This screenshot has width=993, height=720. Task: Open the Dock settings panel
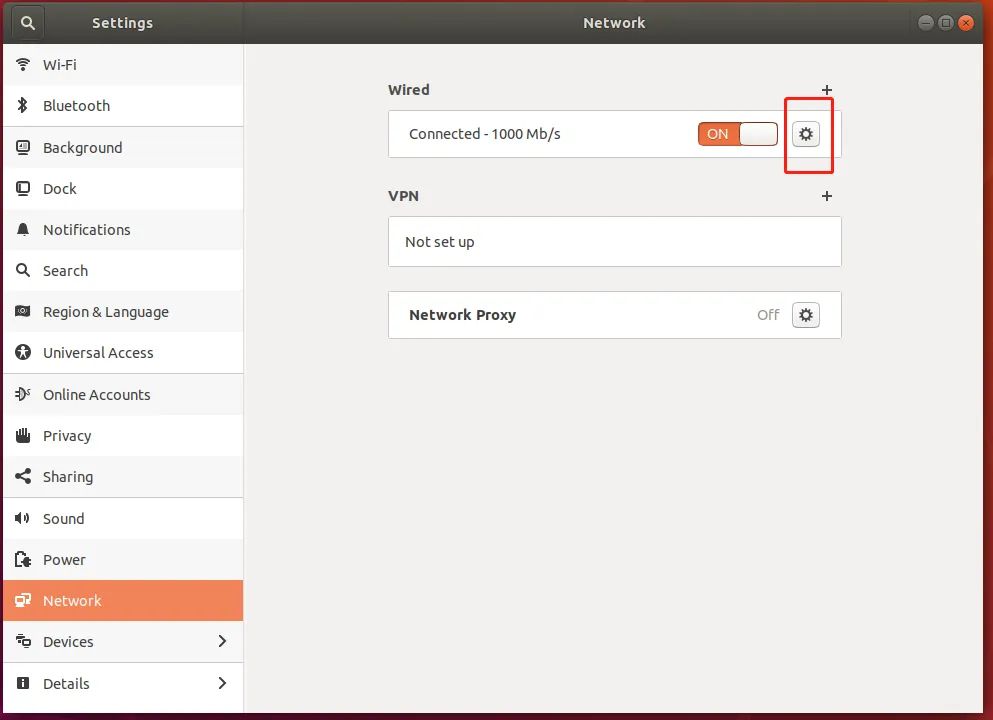pos(123,189)
